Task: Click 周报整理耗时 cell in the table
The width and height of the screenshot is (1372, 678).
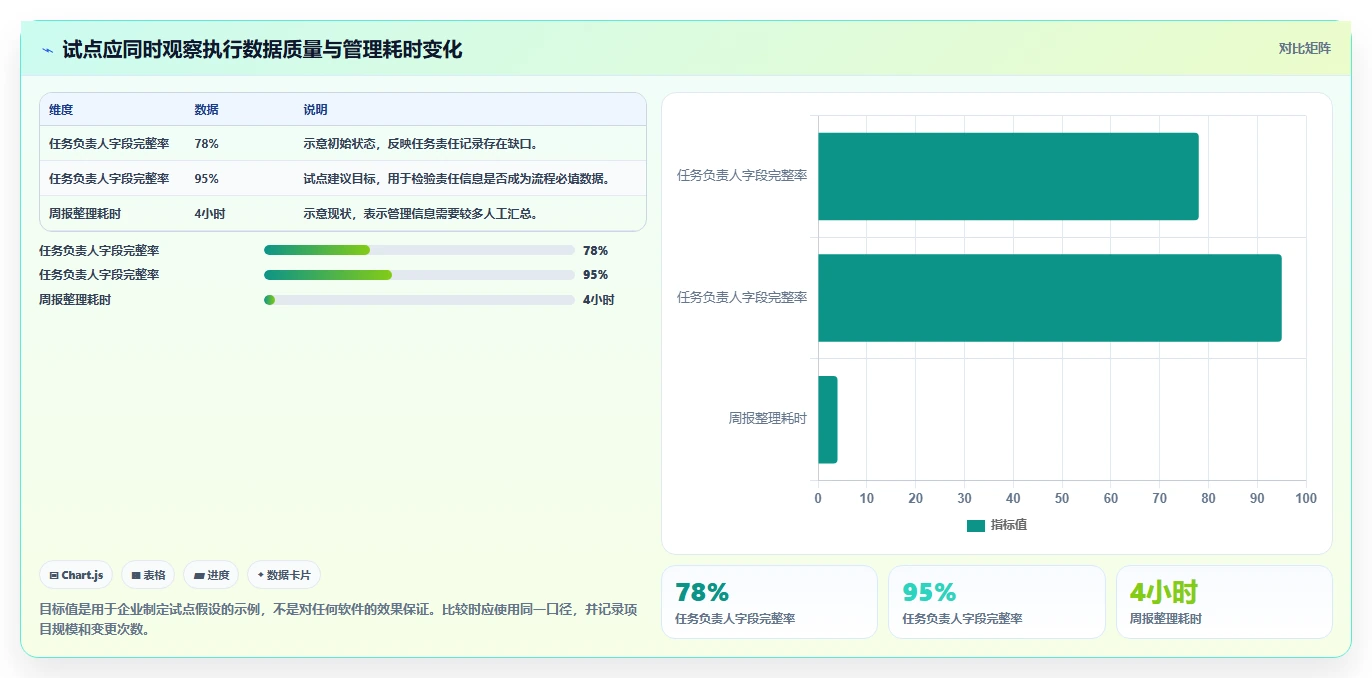Action: coord(85,214)
